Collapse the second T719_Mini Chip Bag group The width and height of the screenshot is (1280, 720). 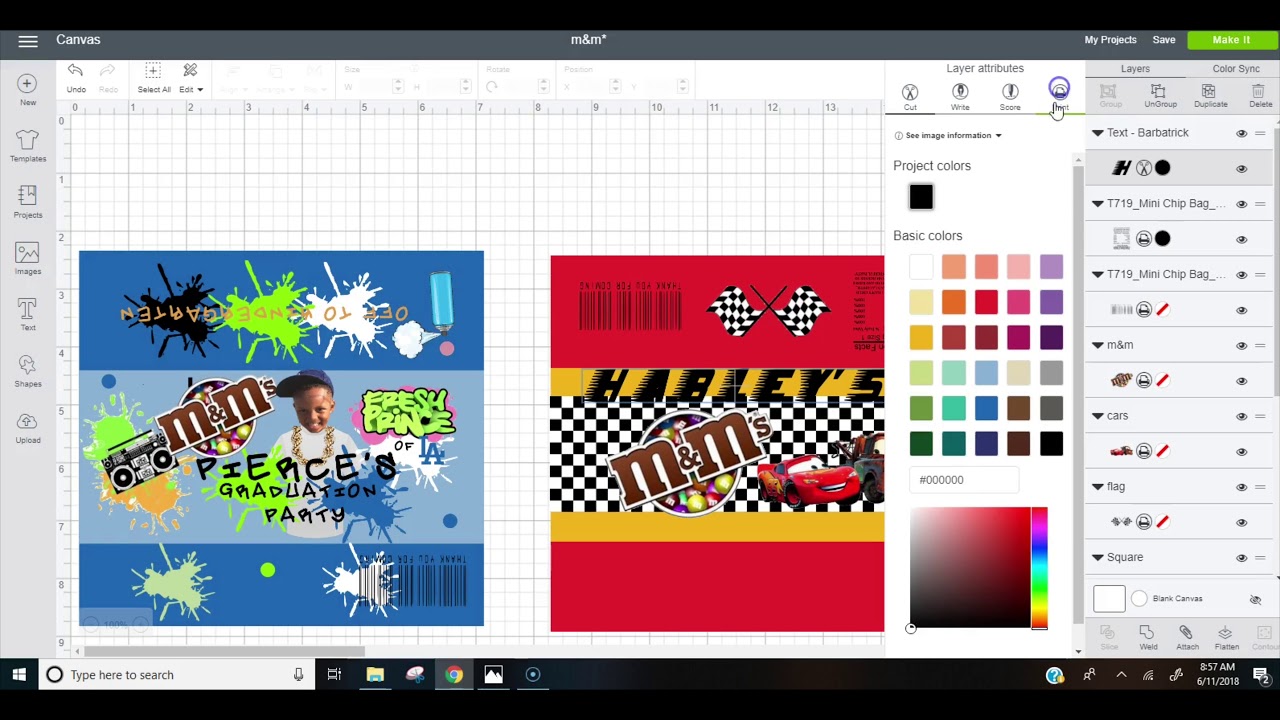tap(1097, 275)
